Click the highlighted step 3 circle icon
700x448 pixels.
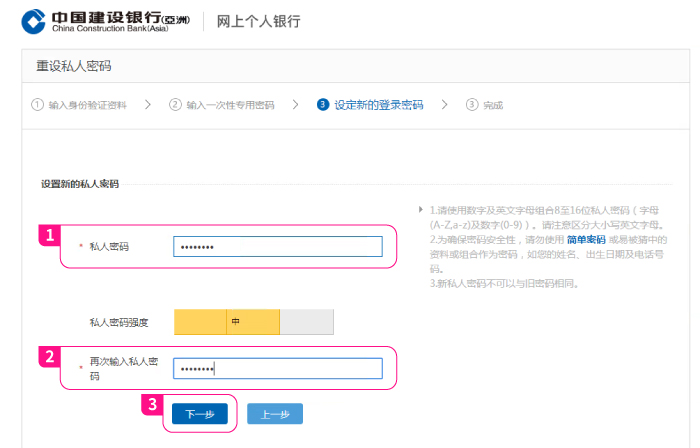[323, 104]
